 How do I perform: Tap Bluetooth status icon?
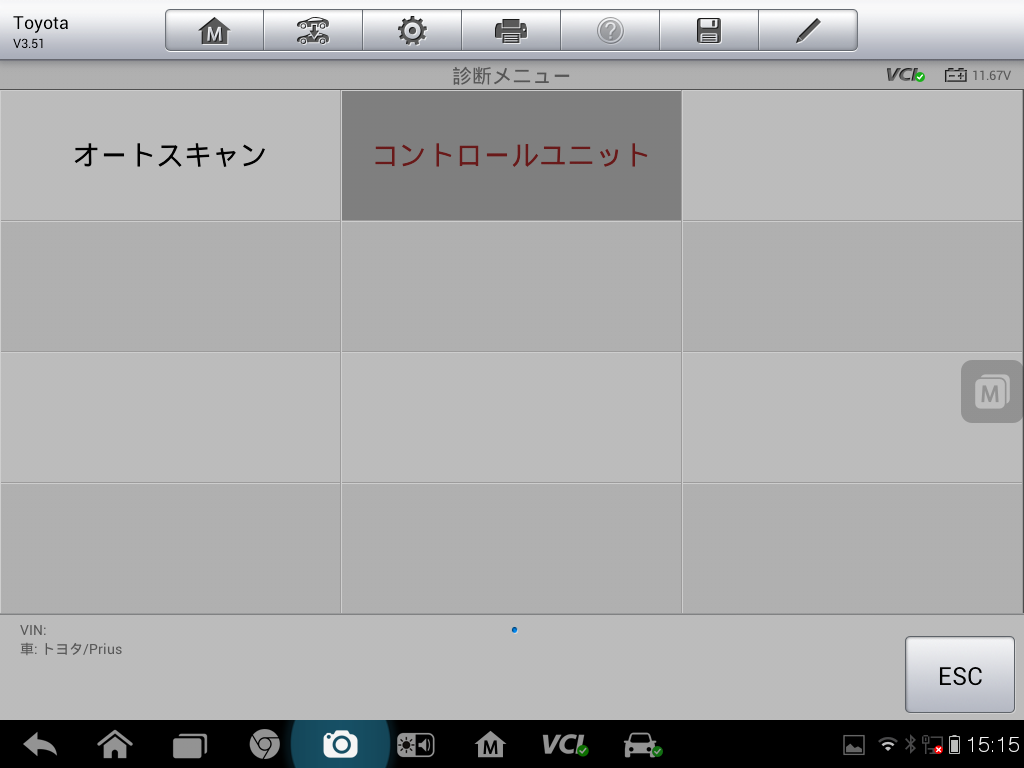click(x=910, y=744)
